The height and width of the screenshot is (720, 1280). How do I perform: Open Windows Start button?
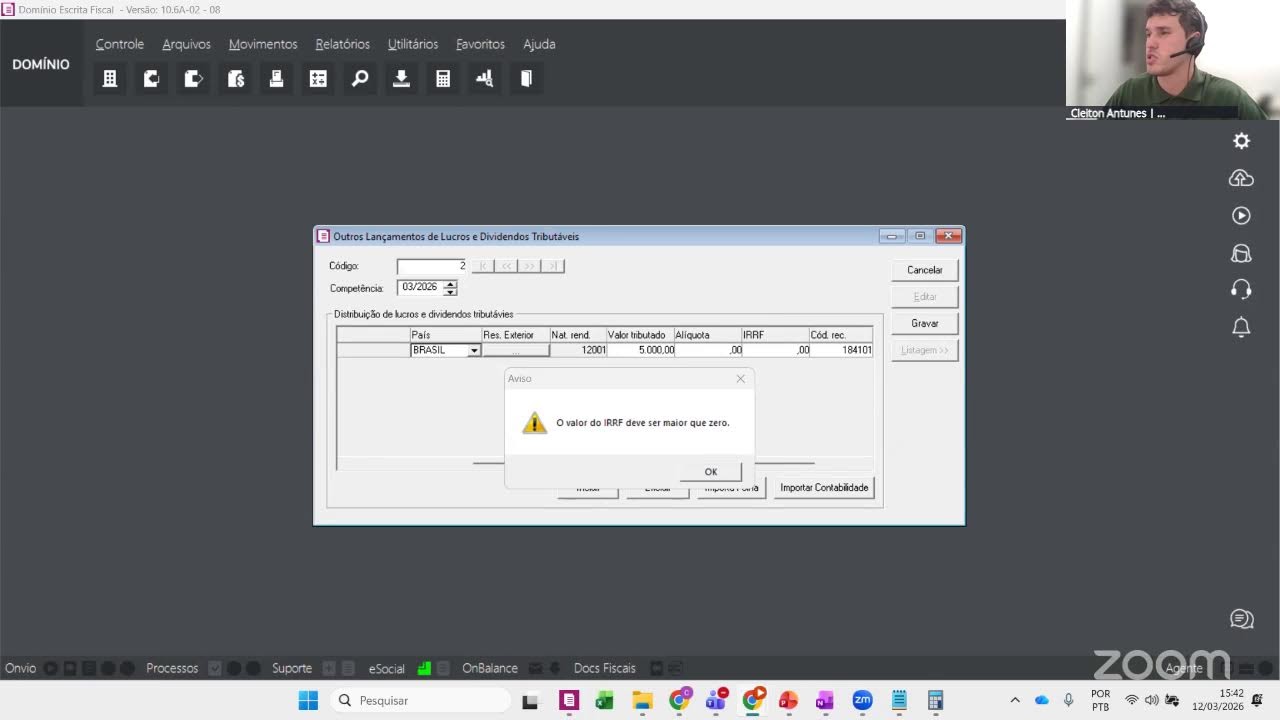[308, 700]
